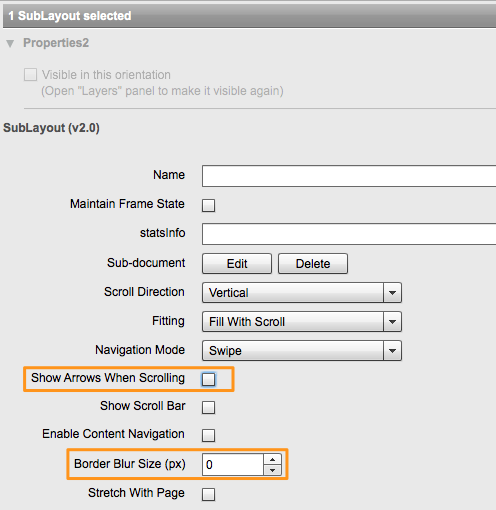The height and width of the screenshot is (510, 496).
Task: Open the Navigation Mode dropdown arrow
Action: click(x=392, y=351)
